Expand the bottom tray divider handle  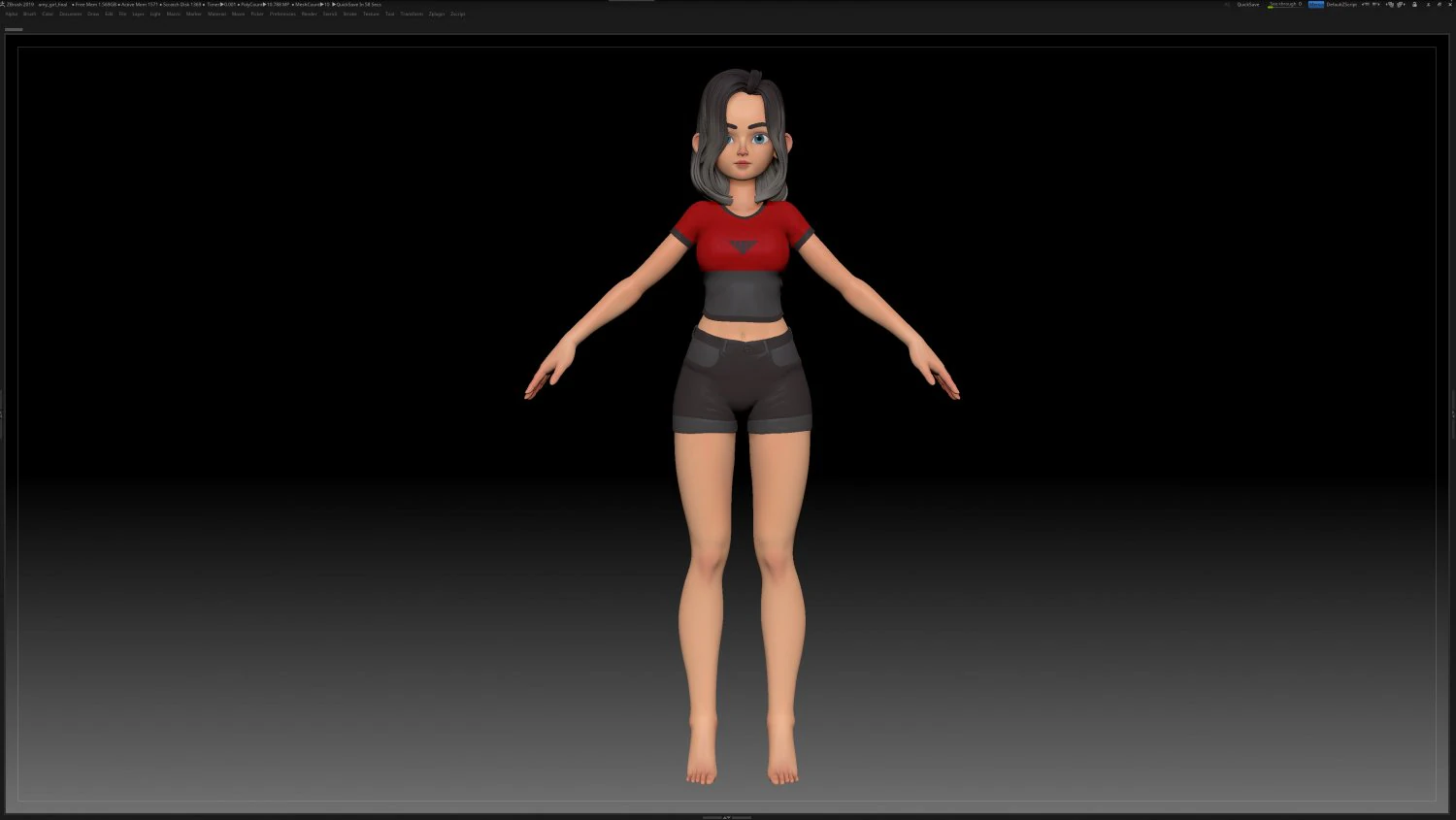tap(727, 817)
